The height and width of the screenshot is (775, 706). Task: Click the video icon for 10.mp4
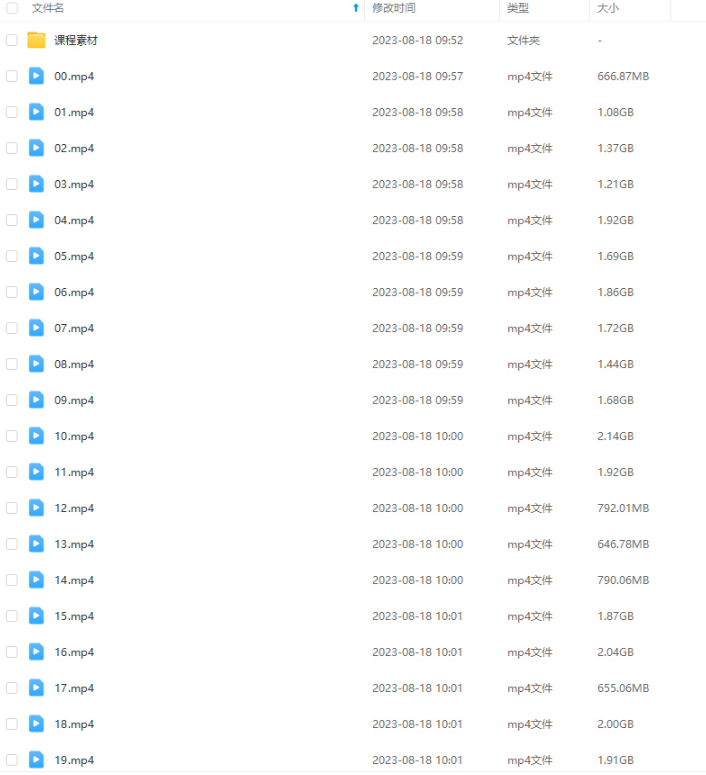[36, 436]
